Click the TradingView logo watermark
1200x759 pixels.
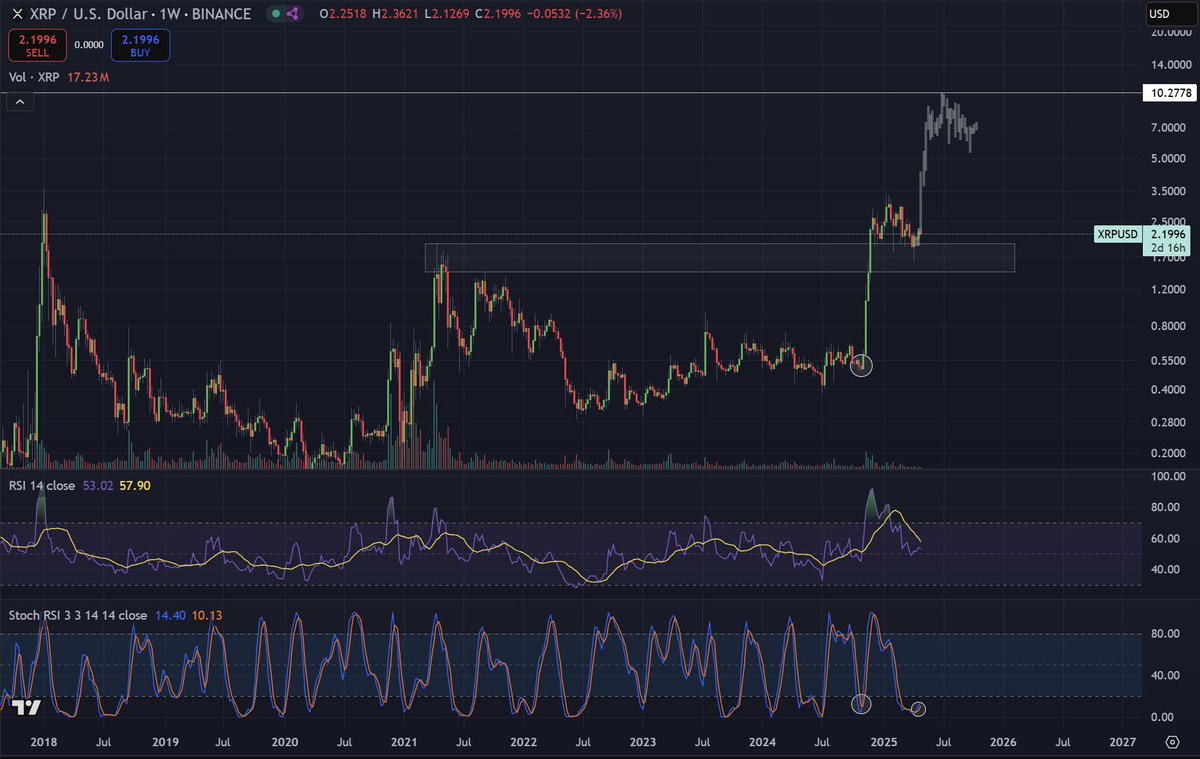coord(28,707)
